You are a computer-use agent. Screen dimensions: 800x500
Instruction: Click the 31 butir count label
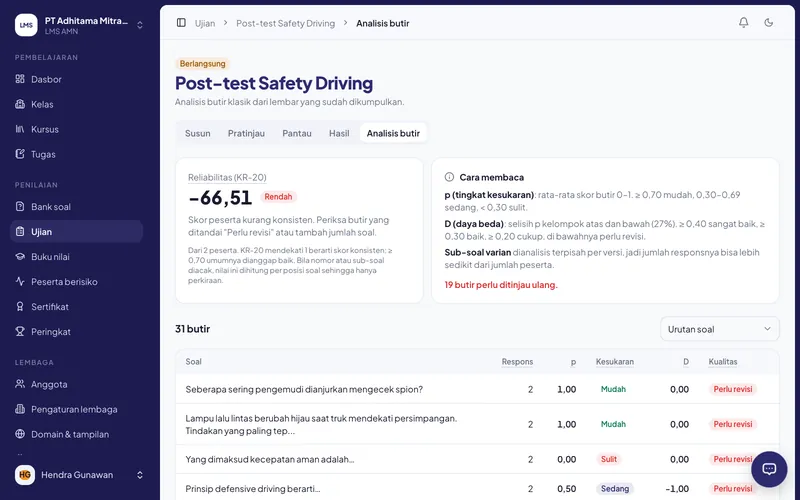click(192, 329)
